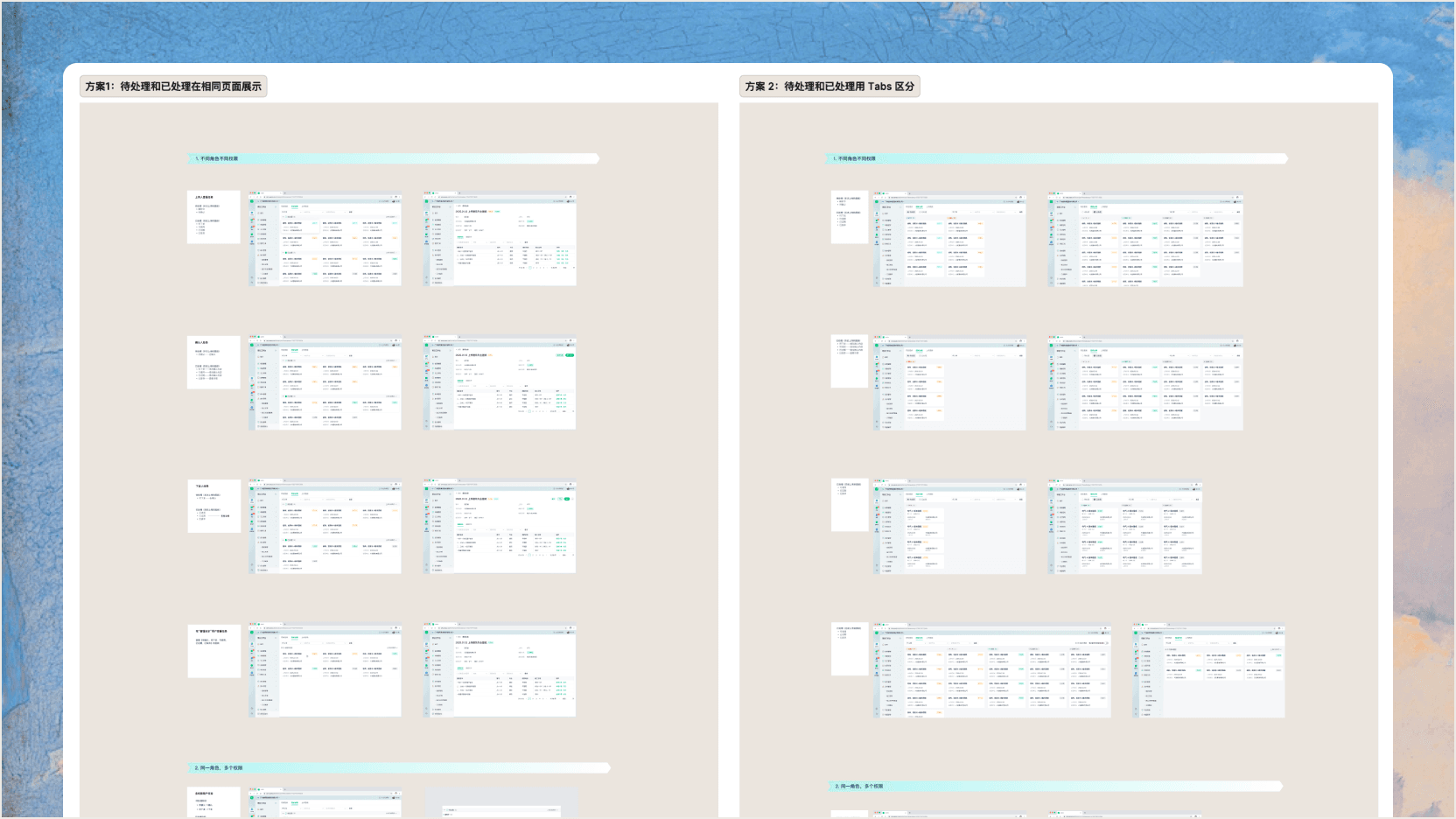Select 方案1 third-row white note card
The width and height of the screenshot is (1456, 819).
click(213, 506)
